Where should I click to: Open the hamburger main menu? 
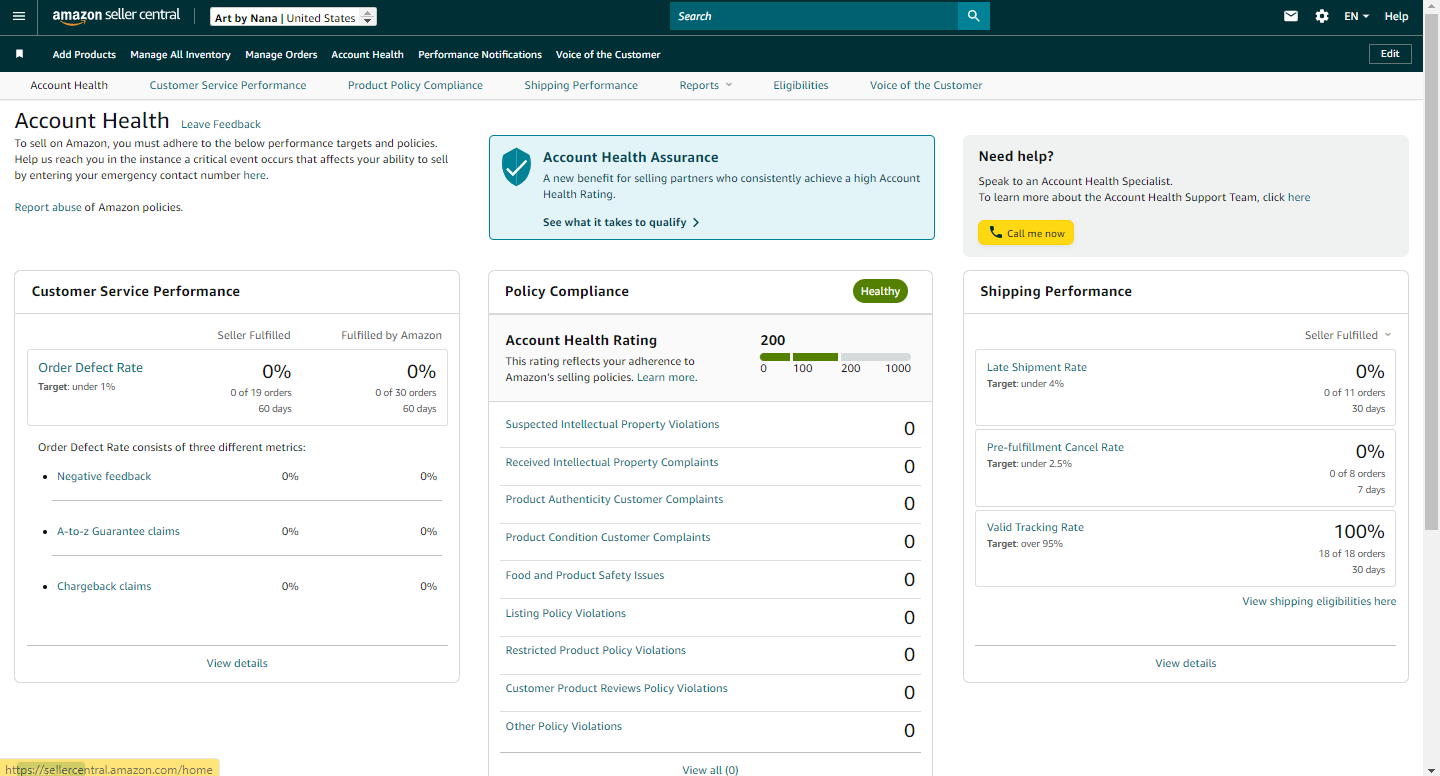[x=19, y=16]
